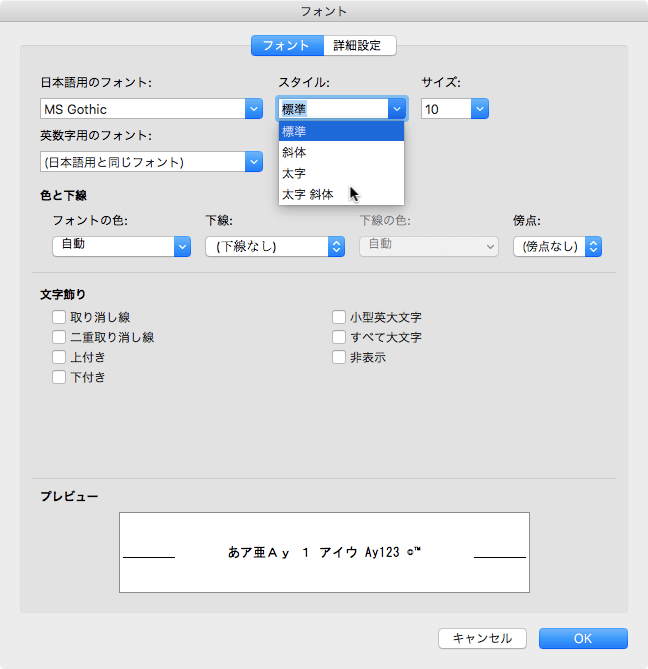The height and width of the screenshot is (669, 648).
Task: Open the Japanese font dropdown arrow
Action: point(252,109)
